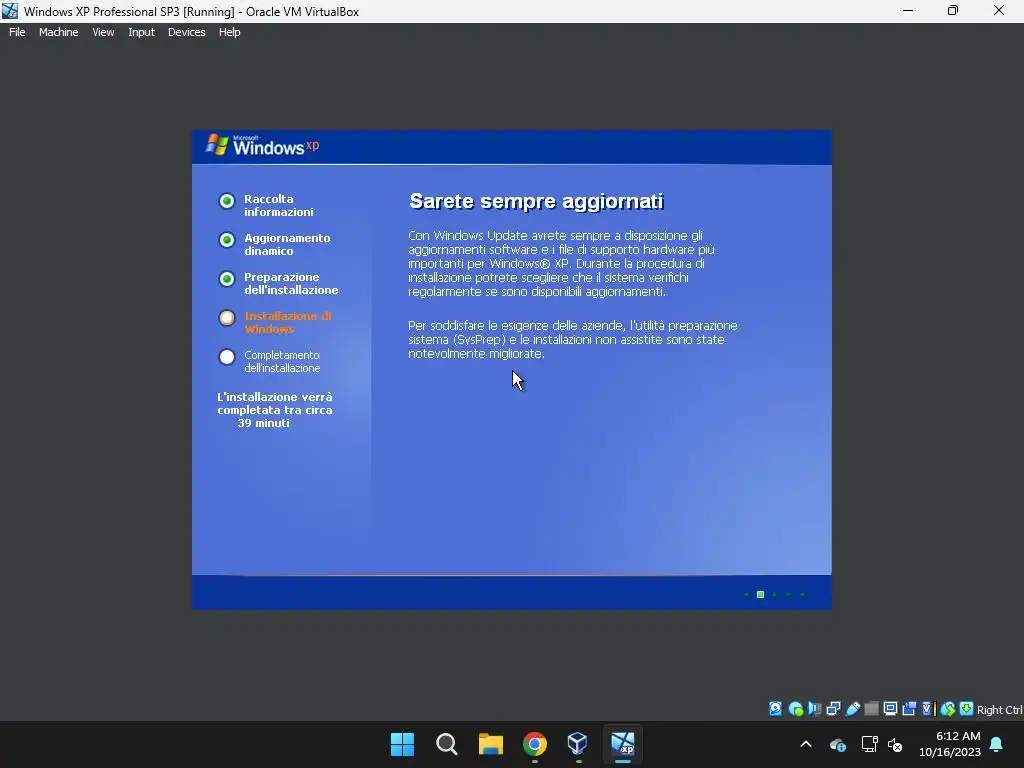Image resolution: width=1024 pixels, height=768 pixels.
Task: Click the Raccolta informazioni label
Action: tap(279, 205)
